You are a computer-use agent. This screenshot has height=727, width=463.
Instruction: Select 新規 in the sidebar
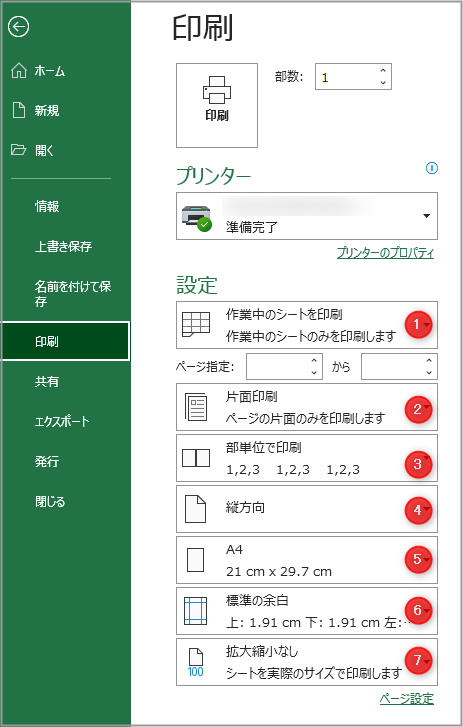(47, 111)
